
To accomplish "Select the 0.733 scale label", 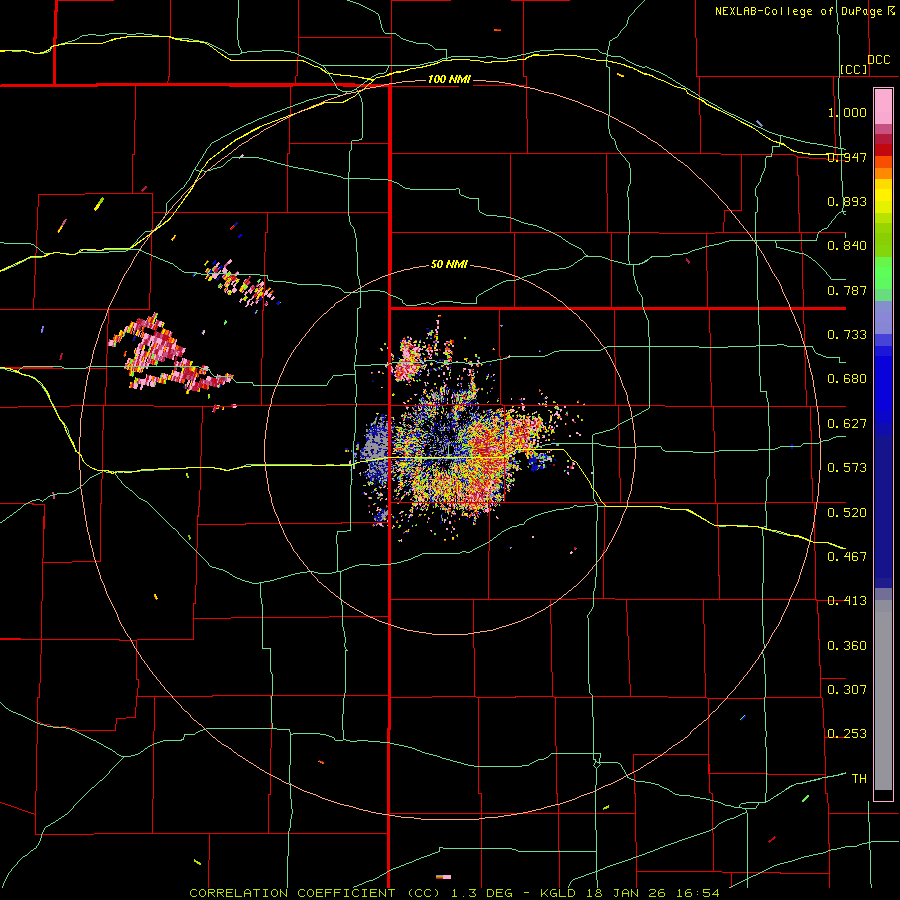I will coord(847,335).
